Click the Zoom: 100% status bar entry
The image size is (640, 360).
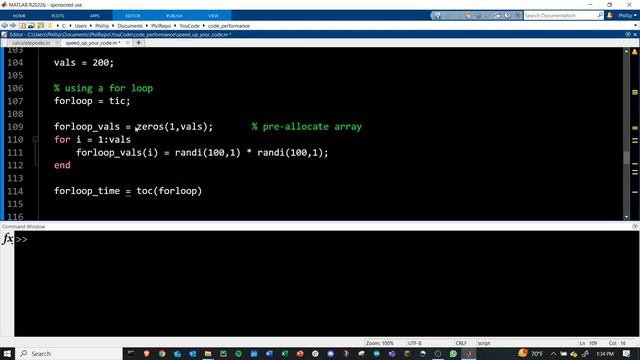(380, 343)
